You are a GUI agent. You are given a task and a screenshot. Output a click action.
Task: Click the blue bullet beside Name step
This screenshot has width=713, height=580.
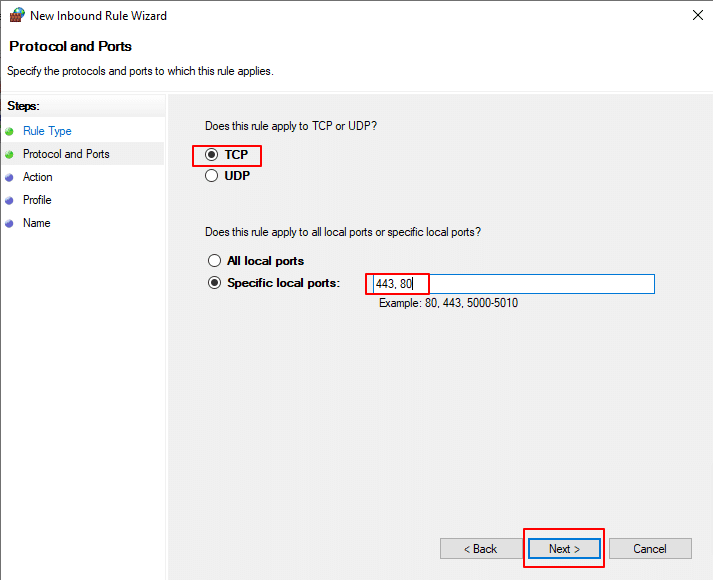pos(10,223)
